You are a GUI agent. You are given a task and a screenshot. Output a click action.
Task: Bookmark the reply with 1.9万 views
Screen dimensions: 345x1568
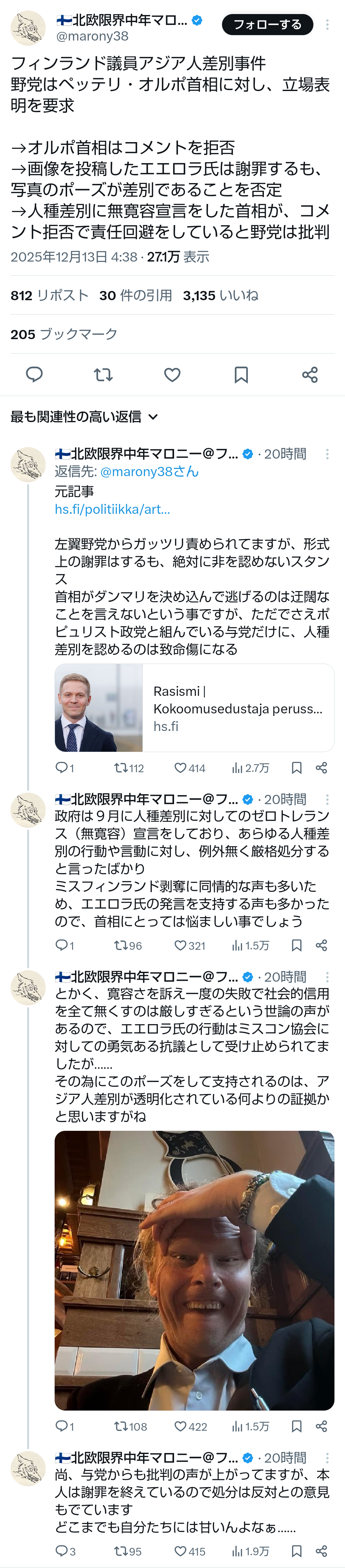coord(296,1551)
